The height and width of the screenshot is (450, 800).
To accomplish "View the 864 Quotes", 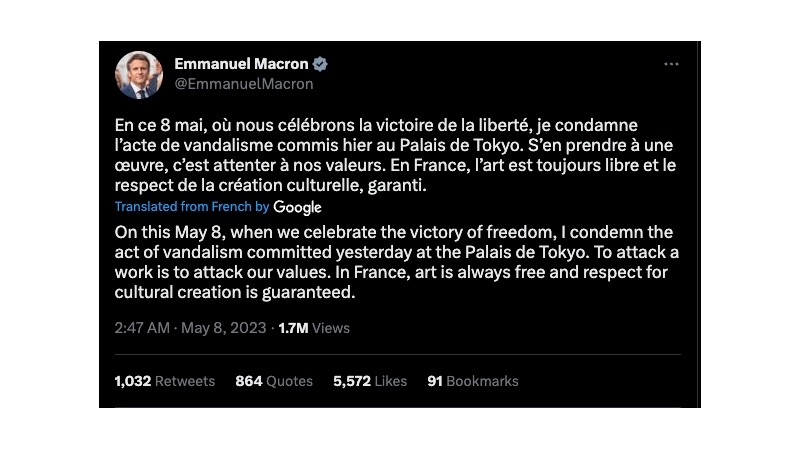I will 274,381.
